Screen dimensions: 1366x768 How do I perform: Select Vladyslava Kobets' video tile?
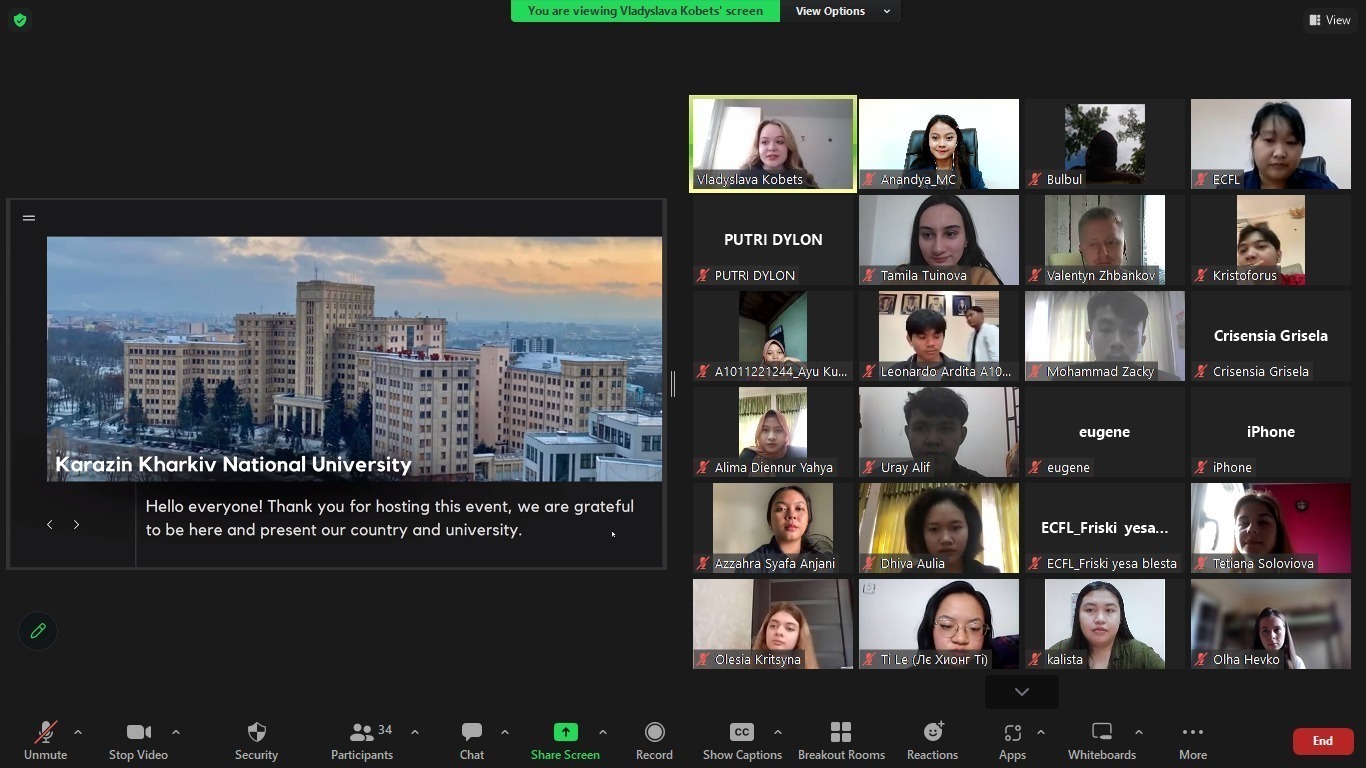(773, 144)
